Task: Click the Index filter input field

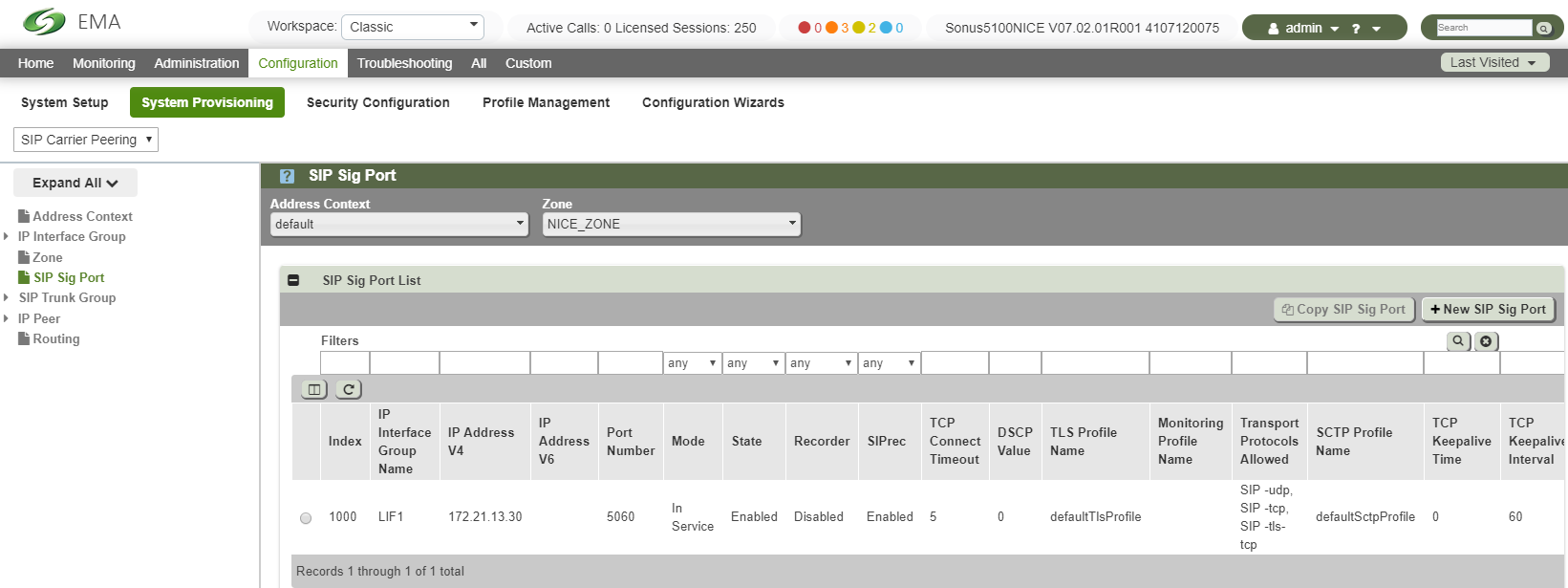Action: click(x=345, y=363)
